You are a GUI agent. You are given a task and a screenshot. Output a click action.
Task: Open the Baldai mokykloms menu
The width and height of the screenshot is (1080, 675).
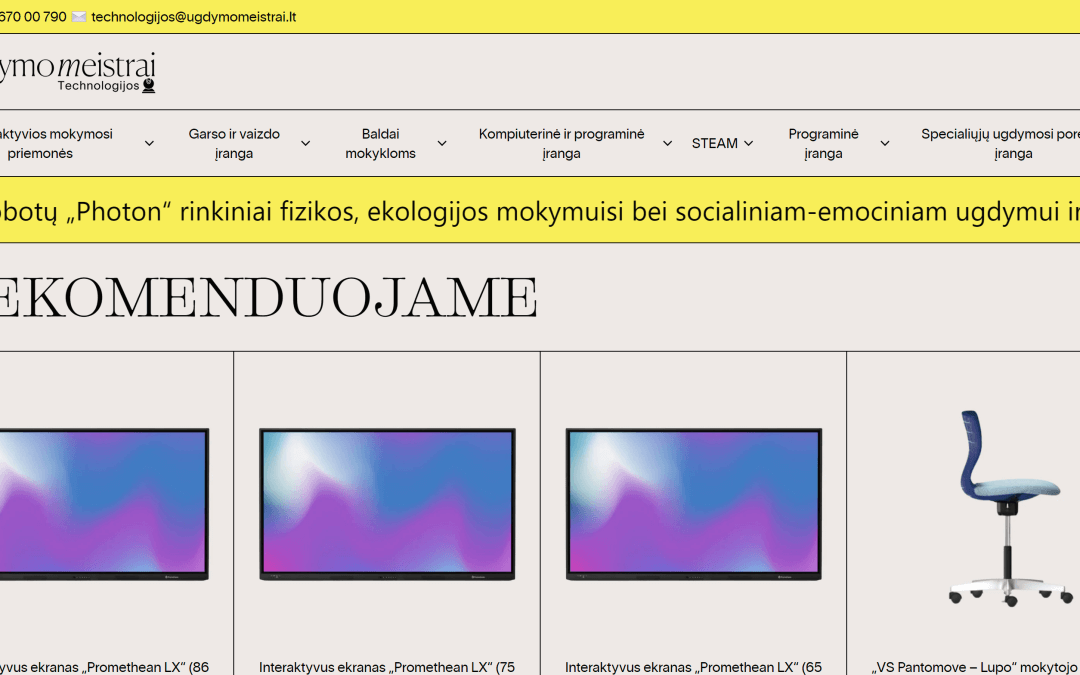(x=380, y=143)
